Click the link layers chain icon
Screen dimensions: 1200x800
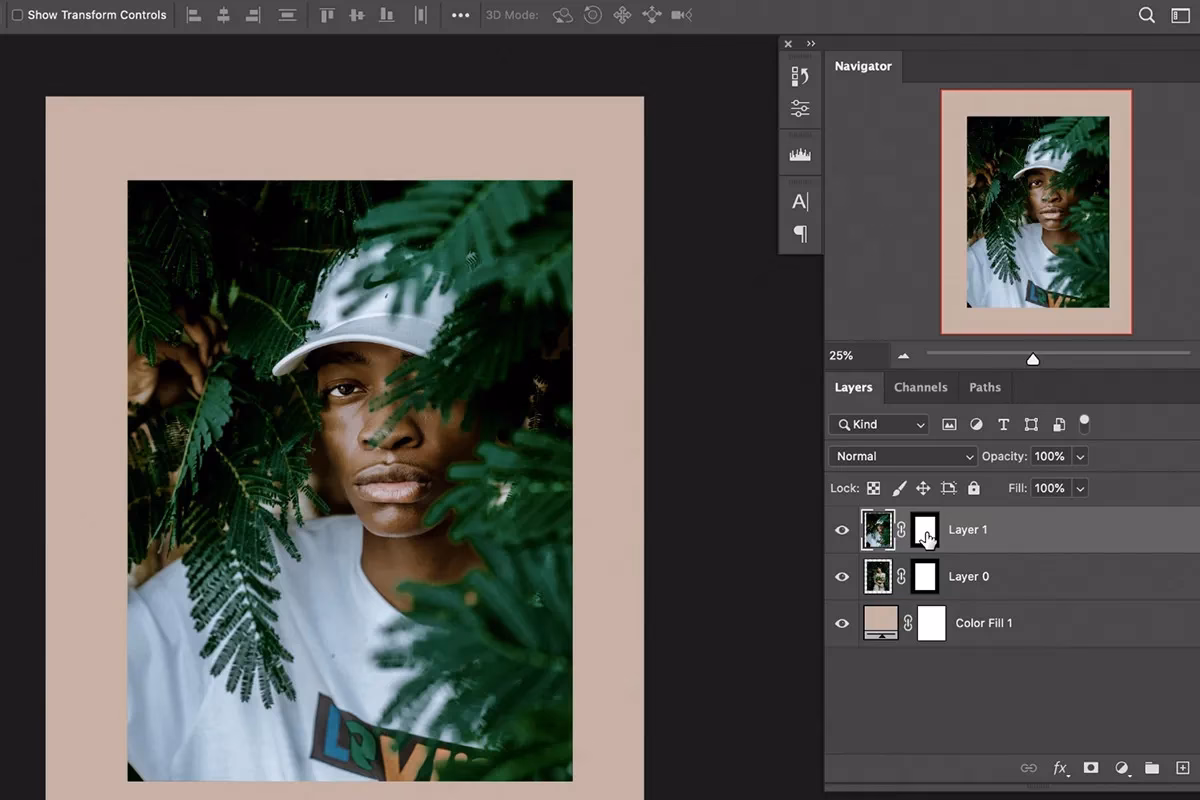pos(1029,768)
